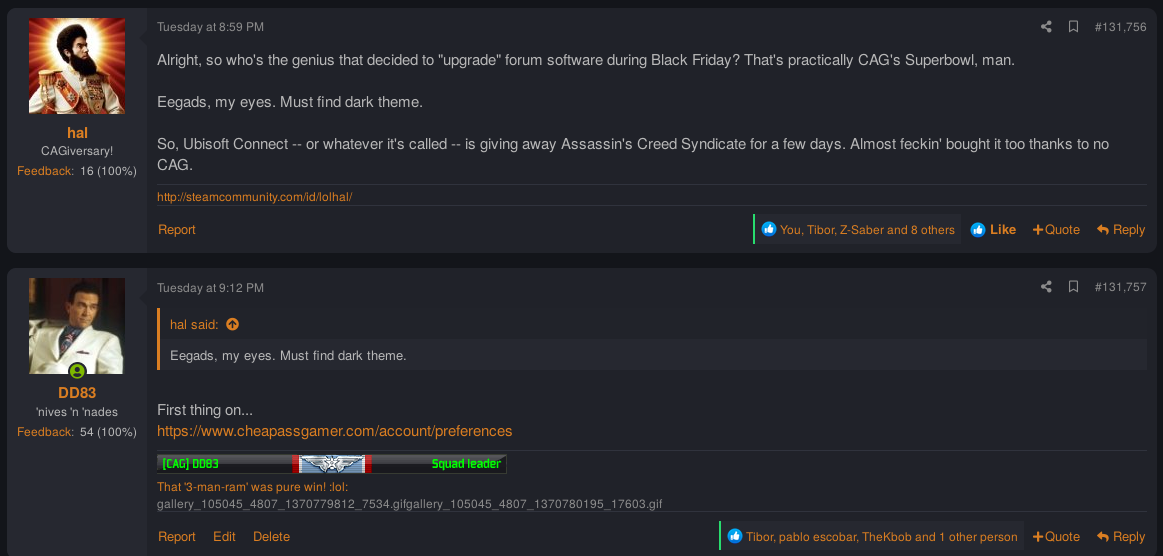Delete DD83's post
This screenshot has height=556, width=1163.
point(271,536)
